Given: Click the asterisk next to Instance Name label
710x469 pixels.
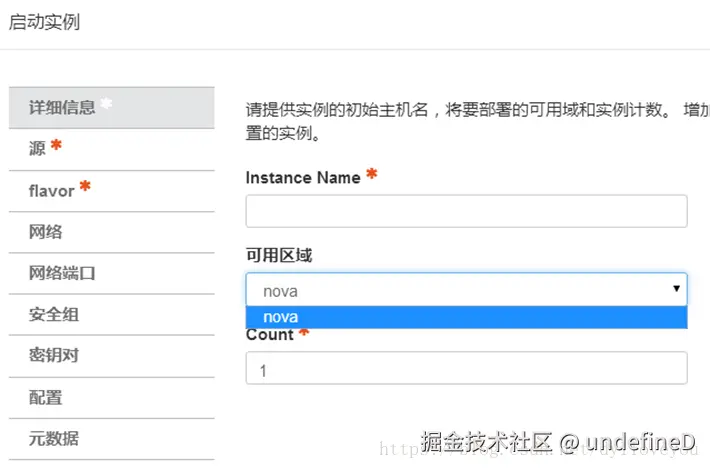Looking at the screenshot, I should click(371, 175).
